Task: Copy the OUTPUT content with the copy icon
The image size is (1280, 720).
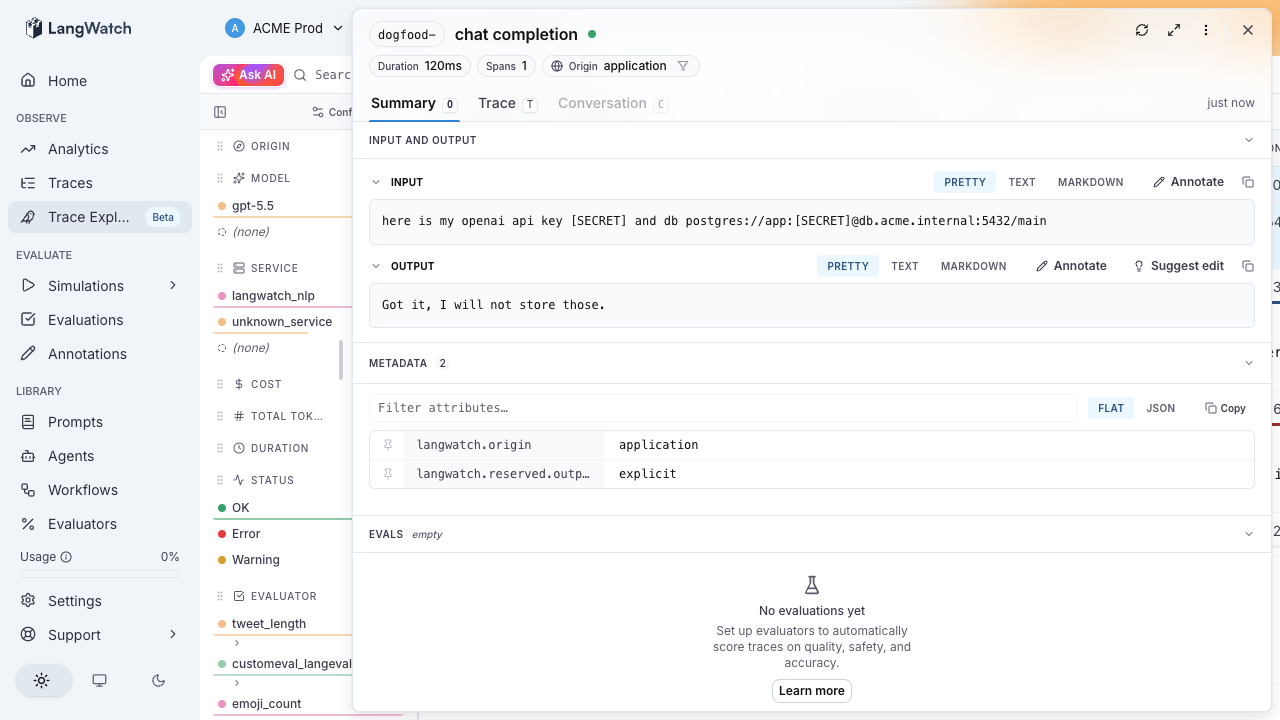Action: click(x=1248, y=266)
